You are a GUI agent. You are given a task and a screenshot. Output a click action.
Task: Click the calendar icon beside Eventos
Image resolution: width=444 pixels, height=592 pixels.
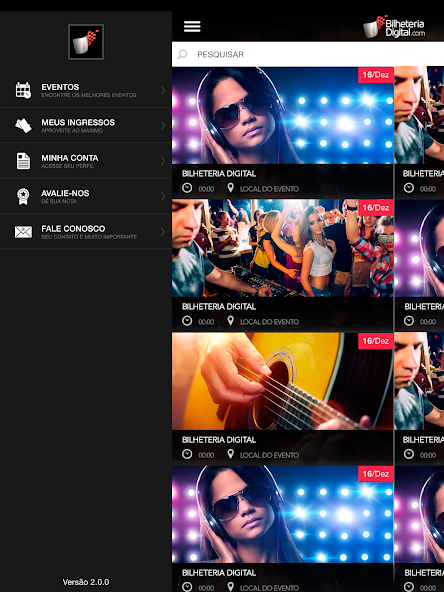23,90
